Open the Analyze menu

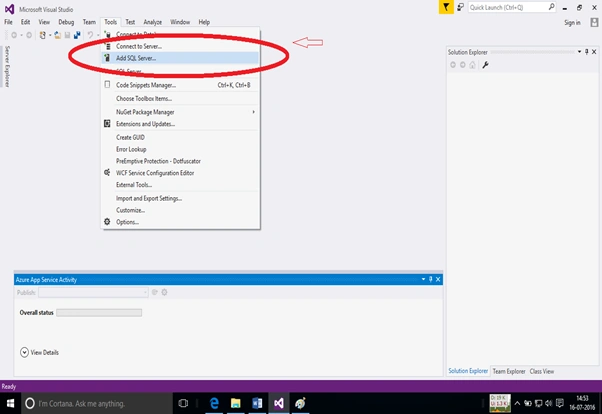click(x=152, y=22)
